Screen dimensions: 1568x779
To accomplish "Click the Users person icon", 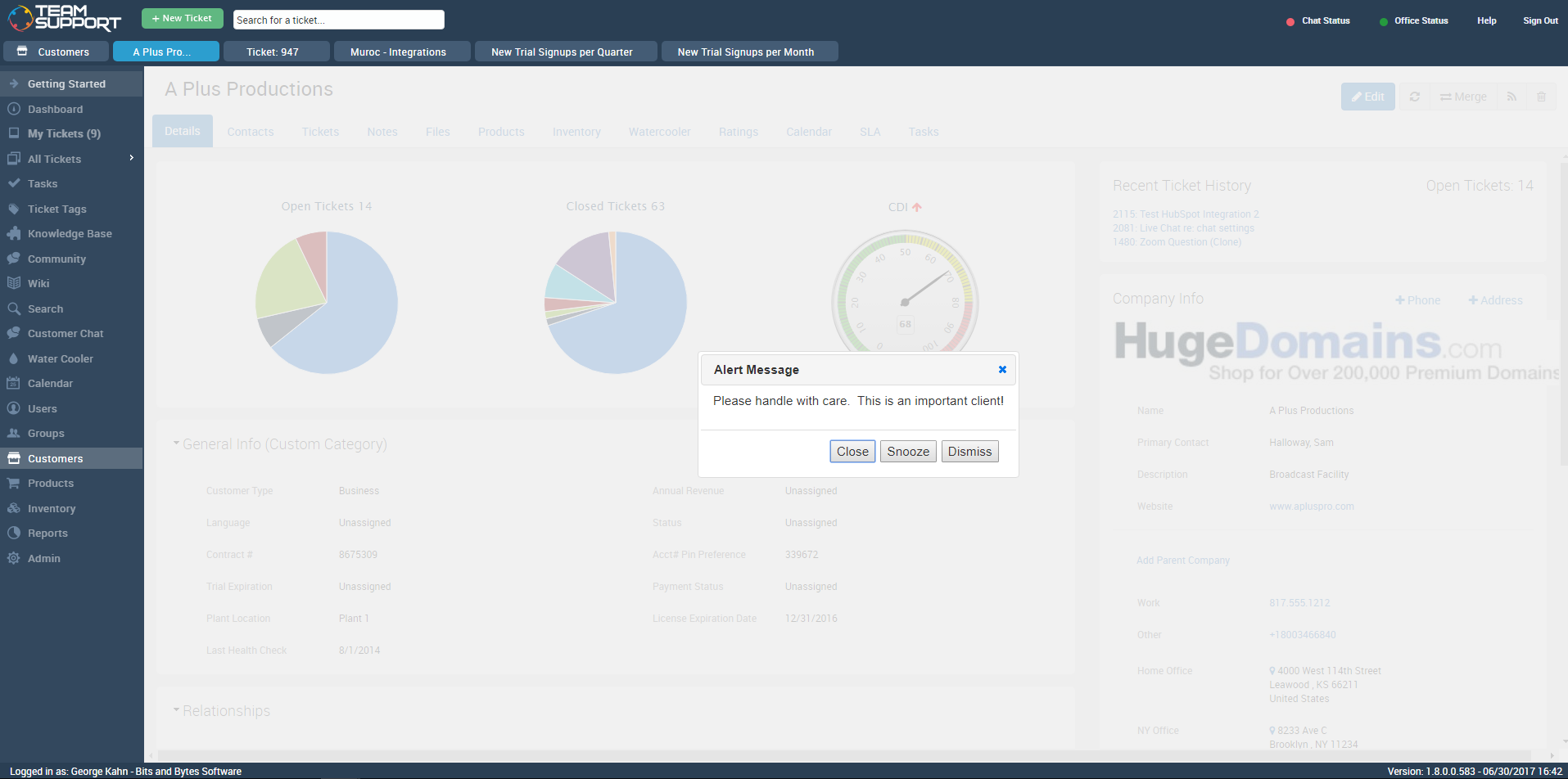I will coord(14,408).
